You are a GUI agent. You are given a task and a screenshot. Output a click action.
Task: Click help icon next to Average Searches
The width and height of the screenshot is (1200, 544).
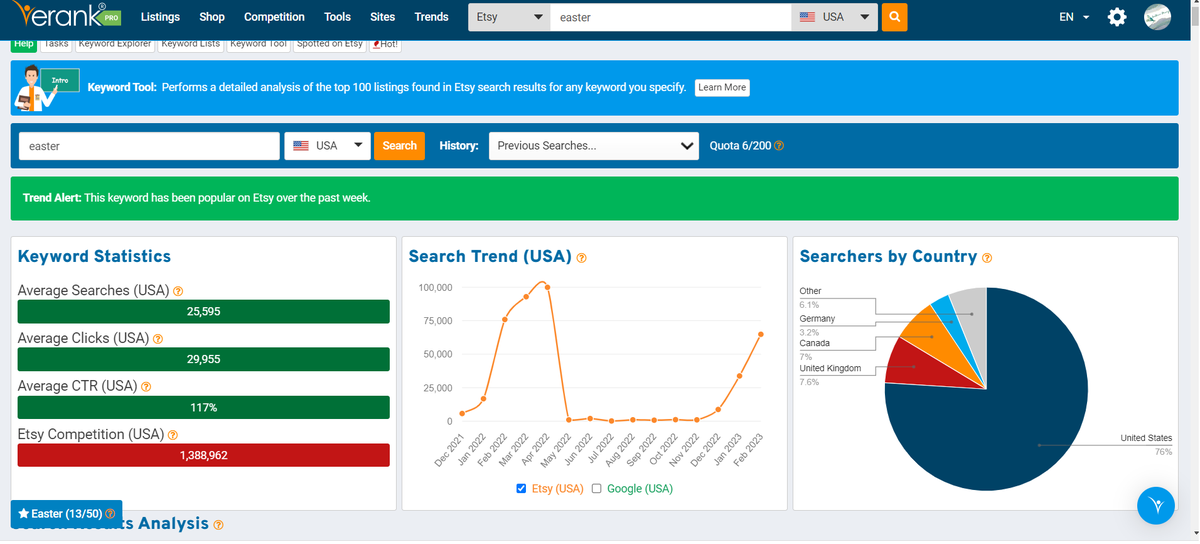click(178, 291)
